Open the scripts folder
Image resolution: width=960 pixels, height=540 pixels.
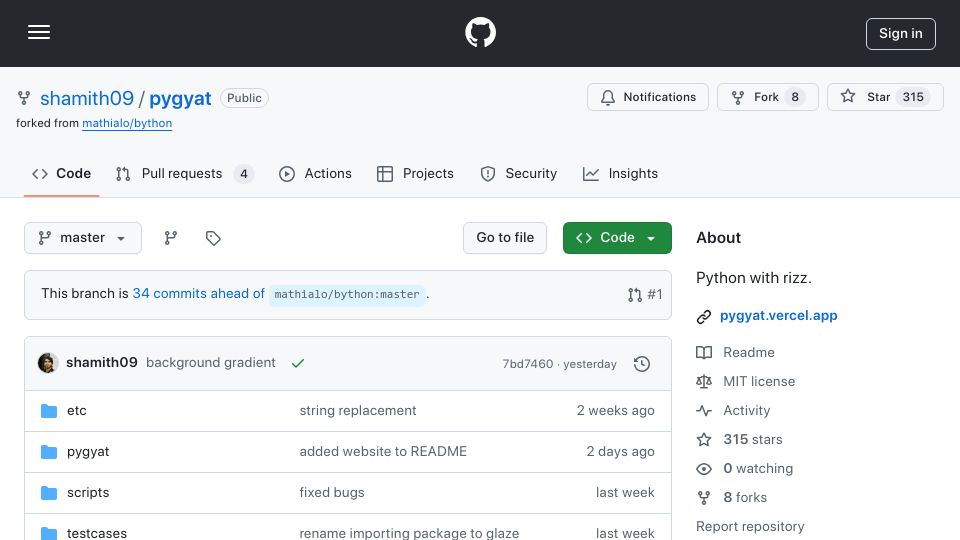[88, 492]
